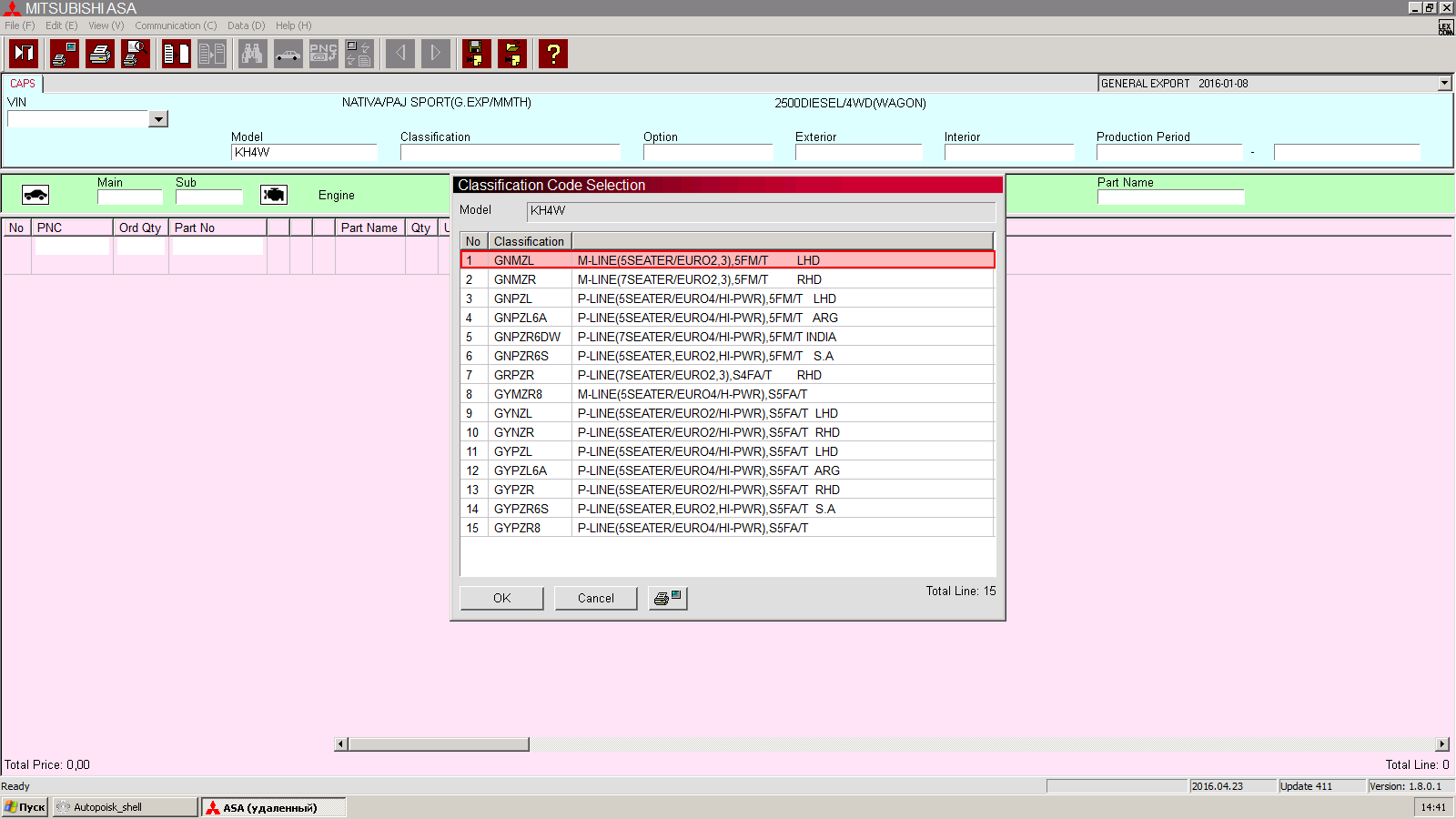This screenshot has width=1456, height=819.
Task: Click the print icon in the dialog
Action: click(667, 598)
